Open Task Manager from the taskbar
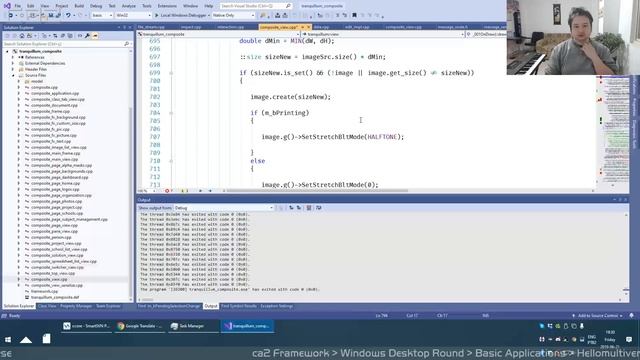This screenshot has height=360, width=640. [193, 326]
